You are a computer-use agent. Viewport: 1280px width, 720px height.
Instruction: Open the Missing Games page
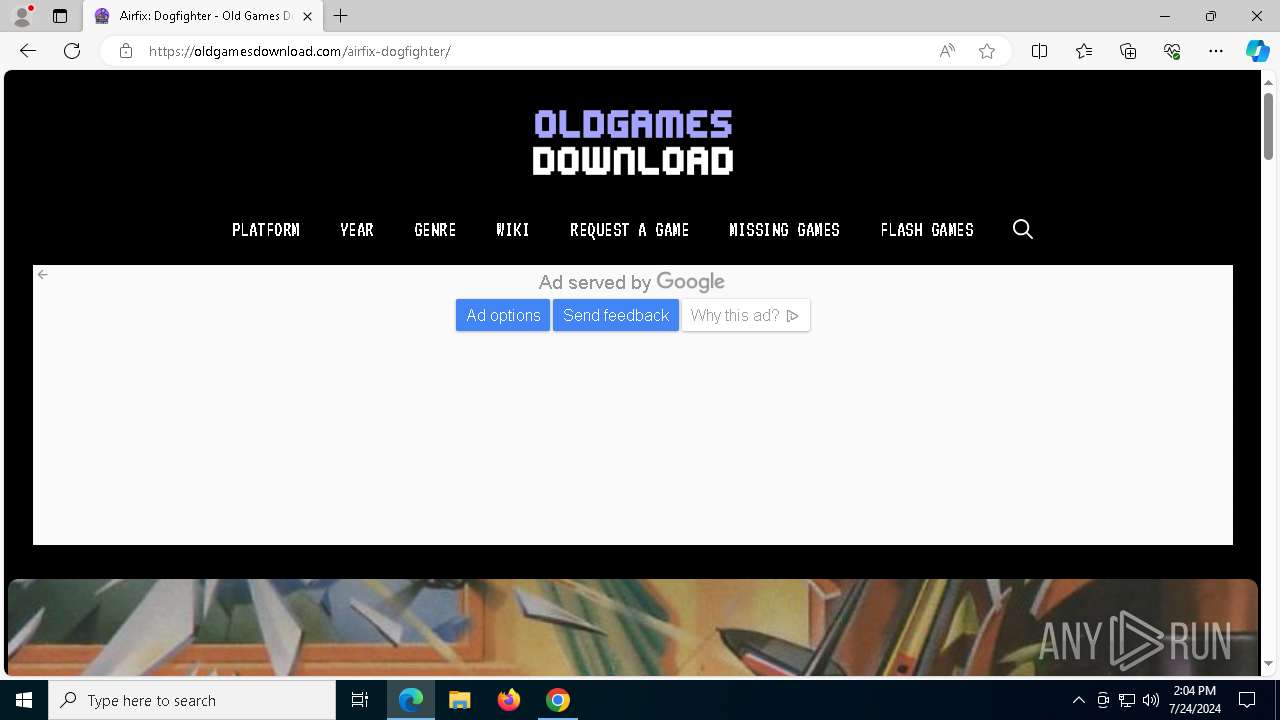coord(784,230)
